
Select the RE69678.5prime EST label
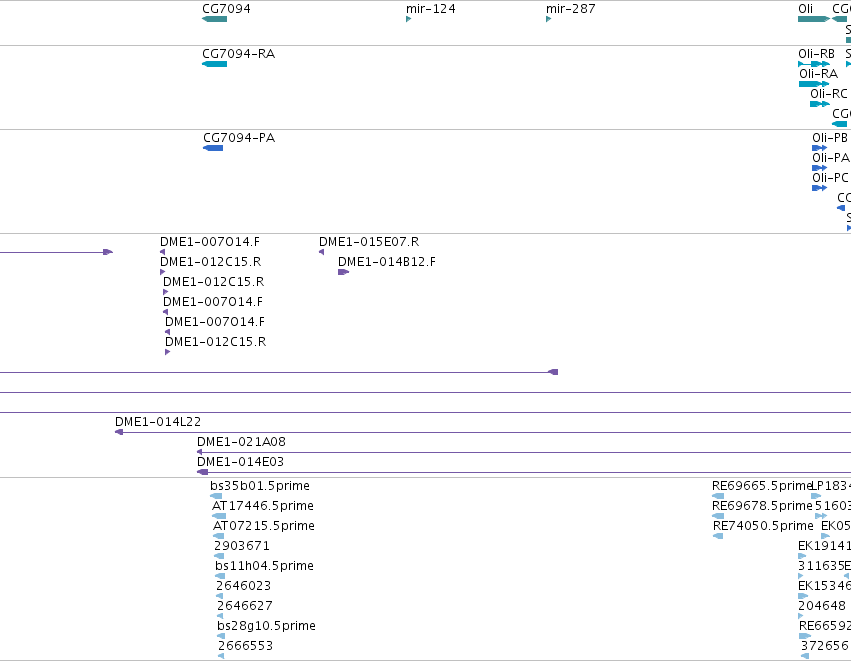[x=762, y=506]
